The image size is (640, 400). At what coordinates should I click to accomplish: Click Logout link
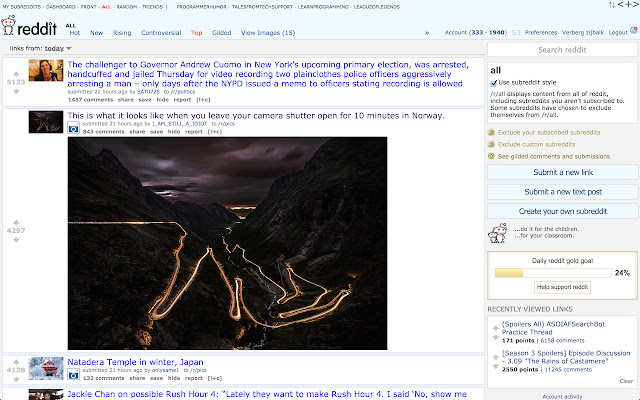pyautogui.click(x=618, y=33)
